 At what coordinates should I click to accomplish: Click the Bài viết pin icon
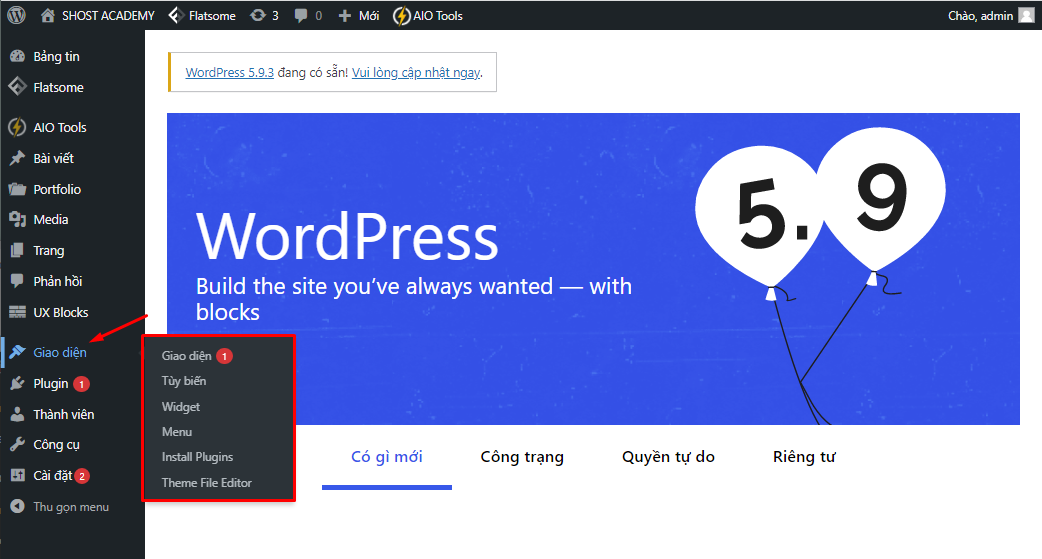16,158
